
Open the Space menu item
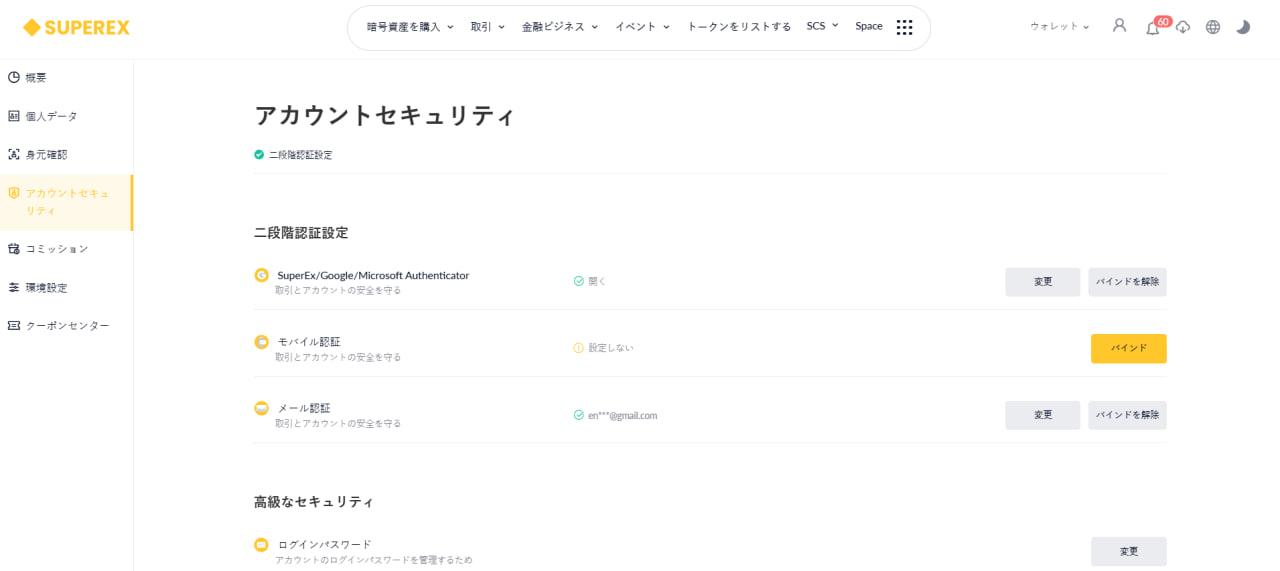[x=869, y=26]
